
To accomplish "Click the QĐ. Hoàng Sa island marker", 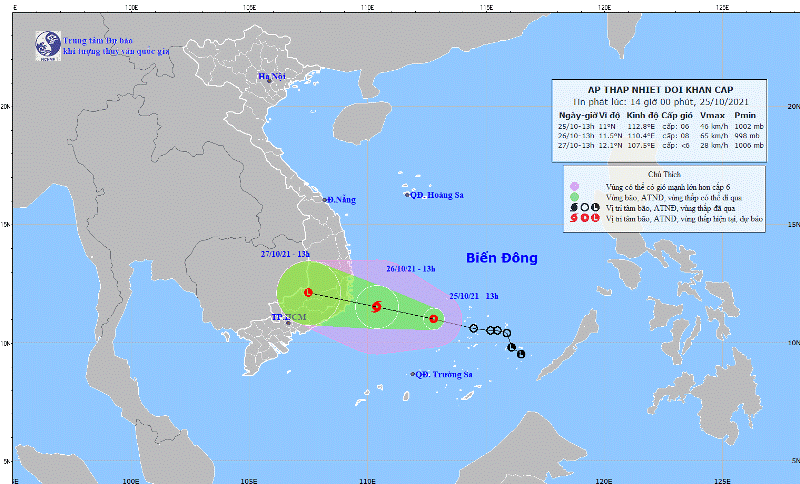I will pyautogui.click(x=407, y=195).
